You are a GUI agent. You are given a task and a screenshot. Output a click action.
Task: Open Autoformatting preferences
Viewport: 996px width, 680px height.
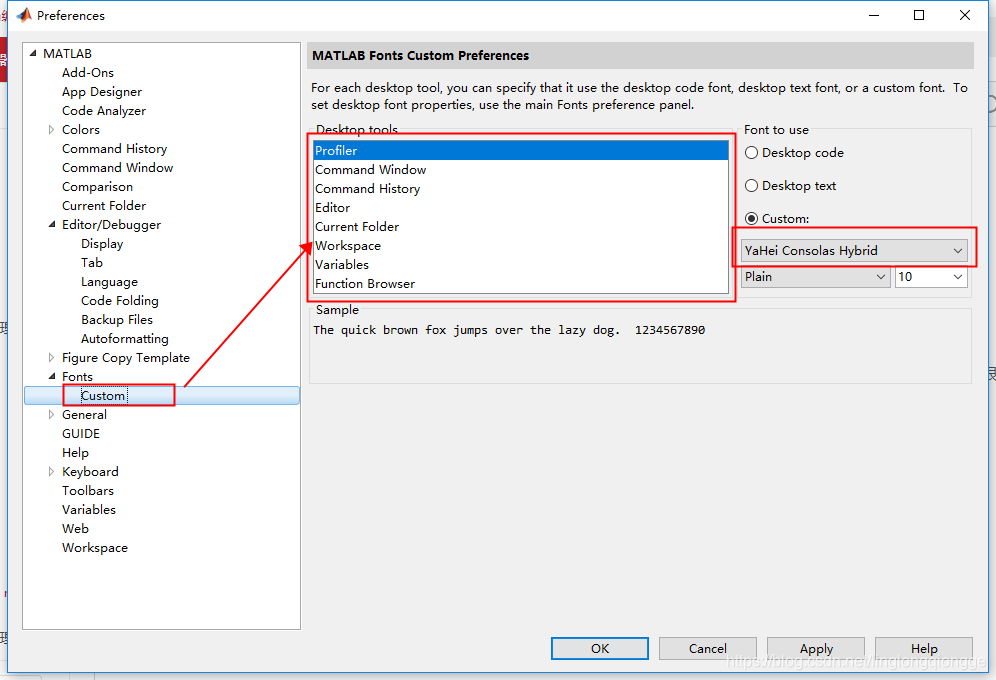[x=124, y=339]
